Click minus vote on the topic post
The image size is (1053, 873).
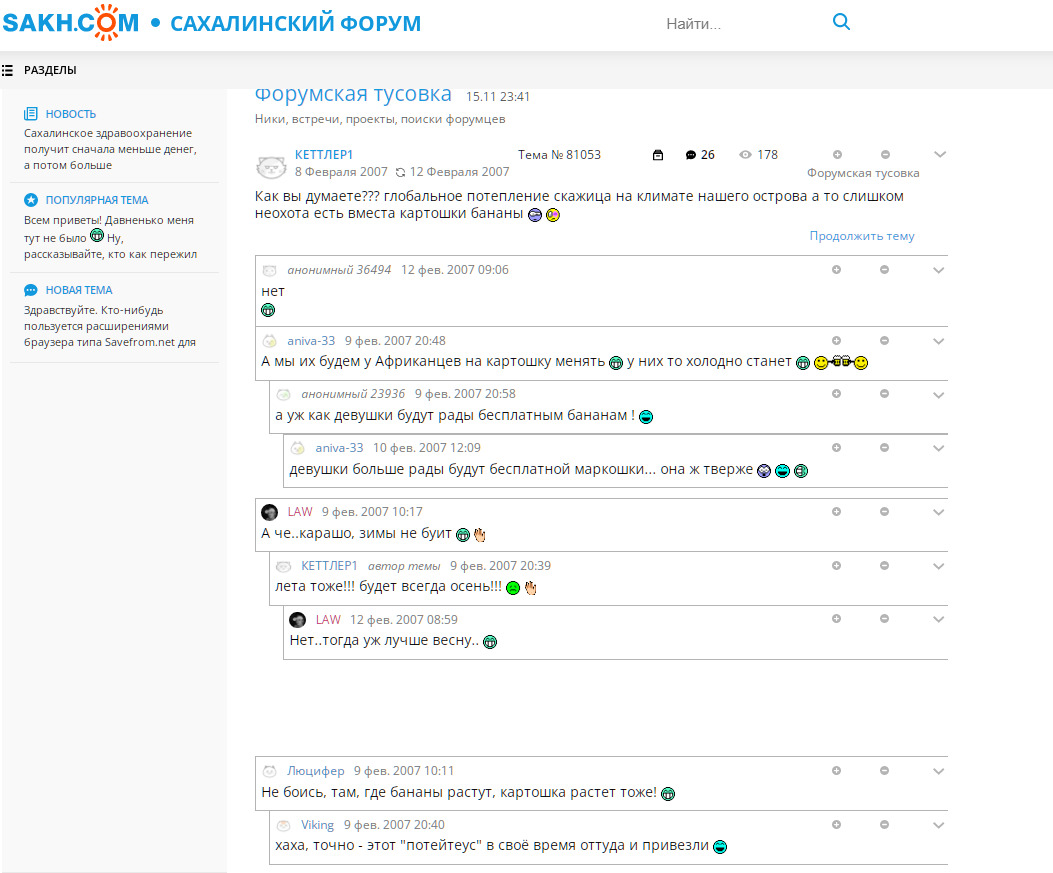click(x=885, y=154)
